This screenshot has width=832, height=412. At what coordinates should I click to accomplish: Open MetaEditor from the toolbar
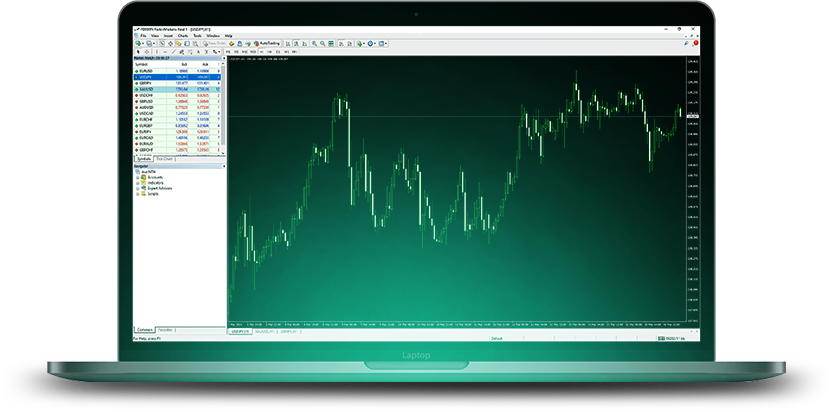pos(231,44)
